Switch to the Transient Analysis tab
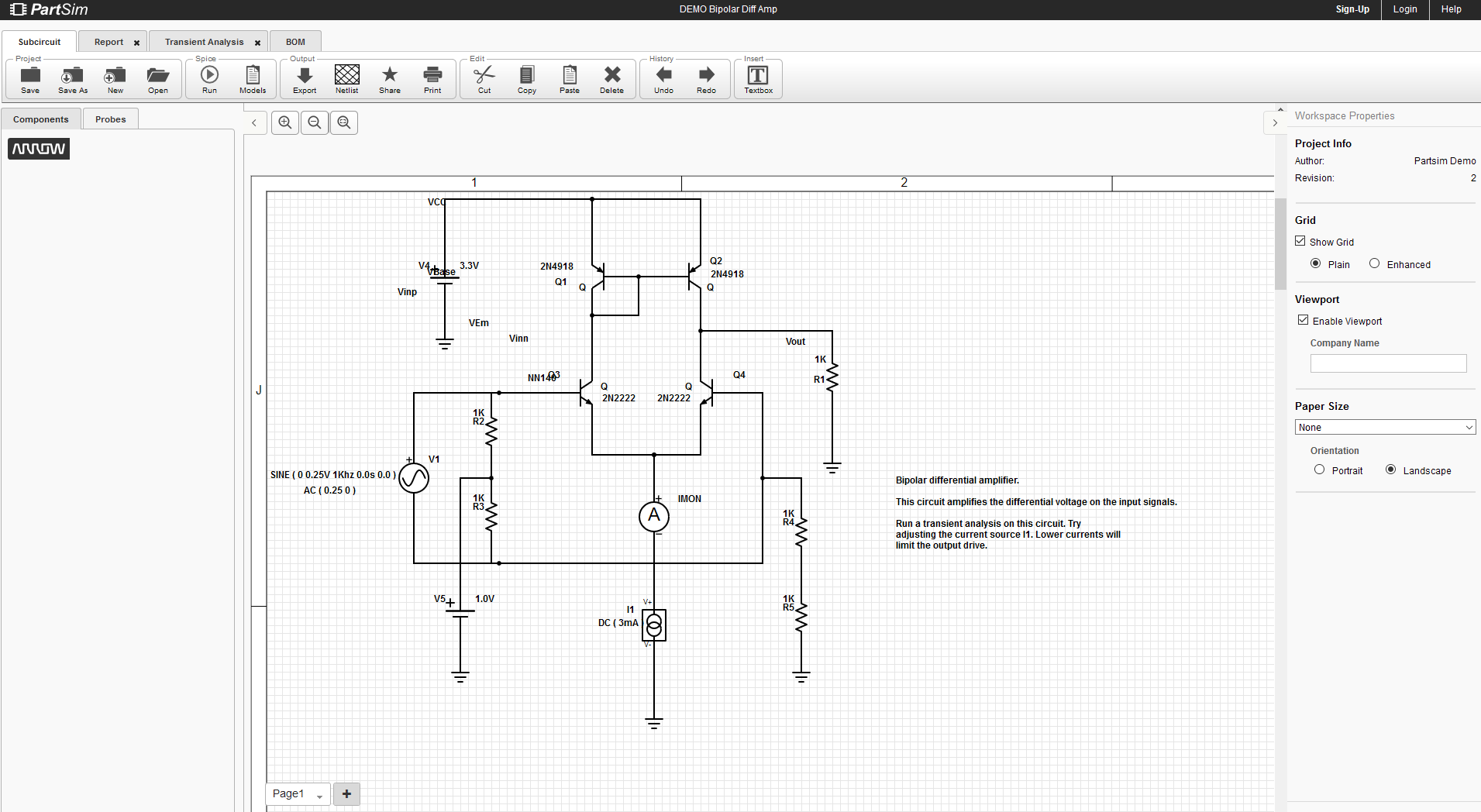Screen dimensions: 1481x812 [x=204, y=42]
